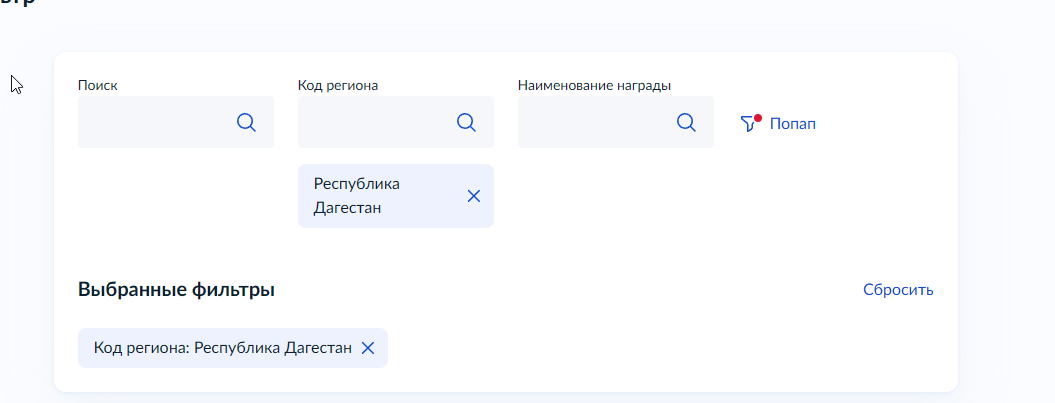Screen dimensions: 1055x403
Task: Click the 'Код региона: Республика Дагестан' filter chip
Action: (222, 348)
